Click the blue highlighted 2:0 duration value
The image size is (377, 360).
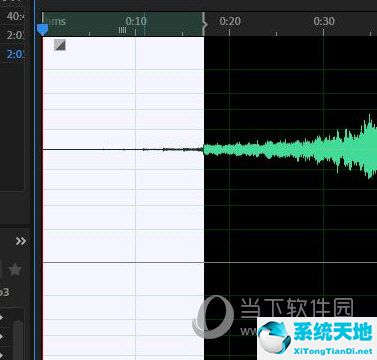15,54
